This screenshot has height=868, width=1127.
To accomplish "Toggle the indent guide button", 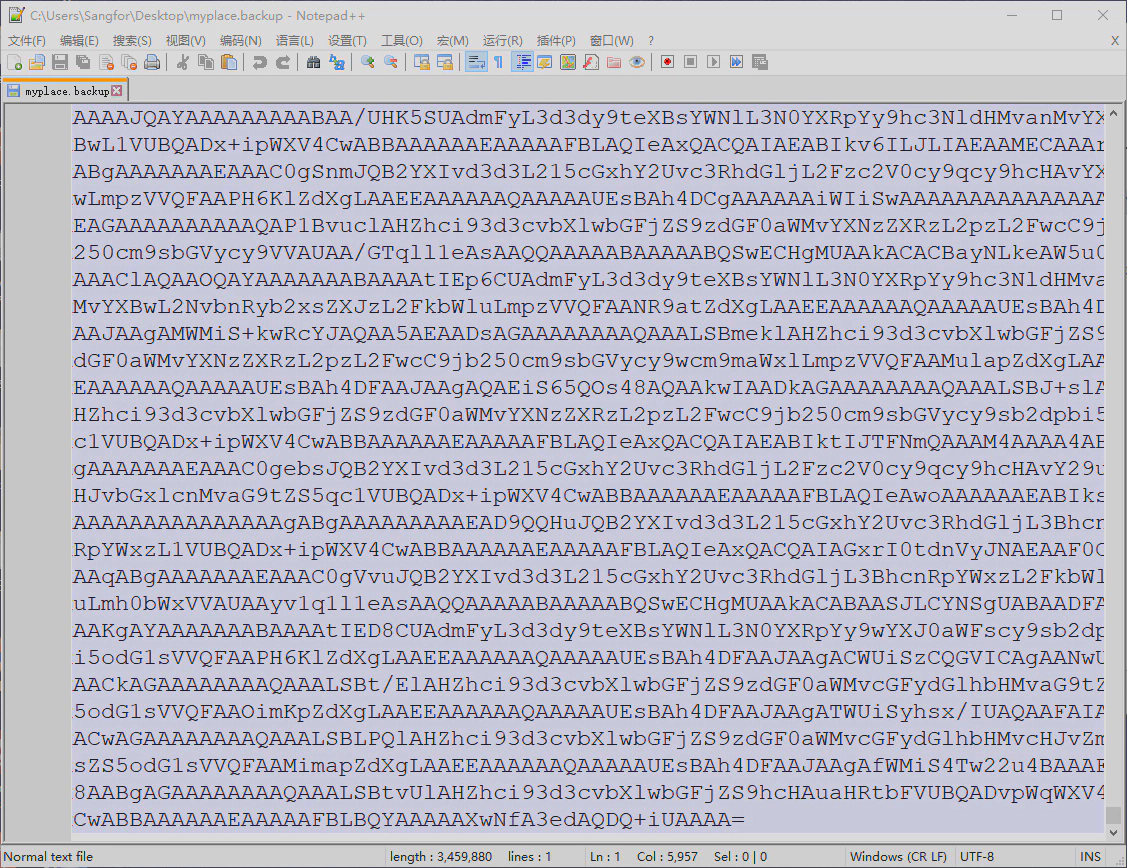I will coord(521,62).
